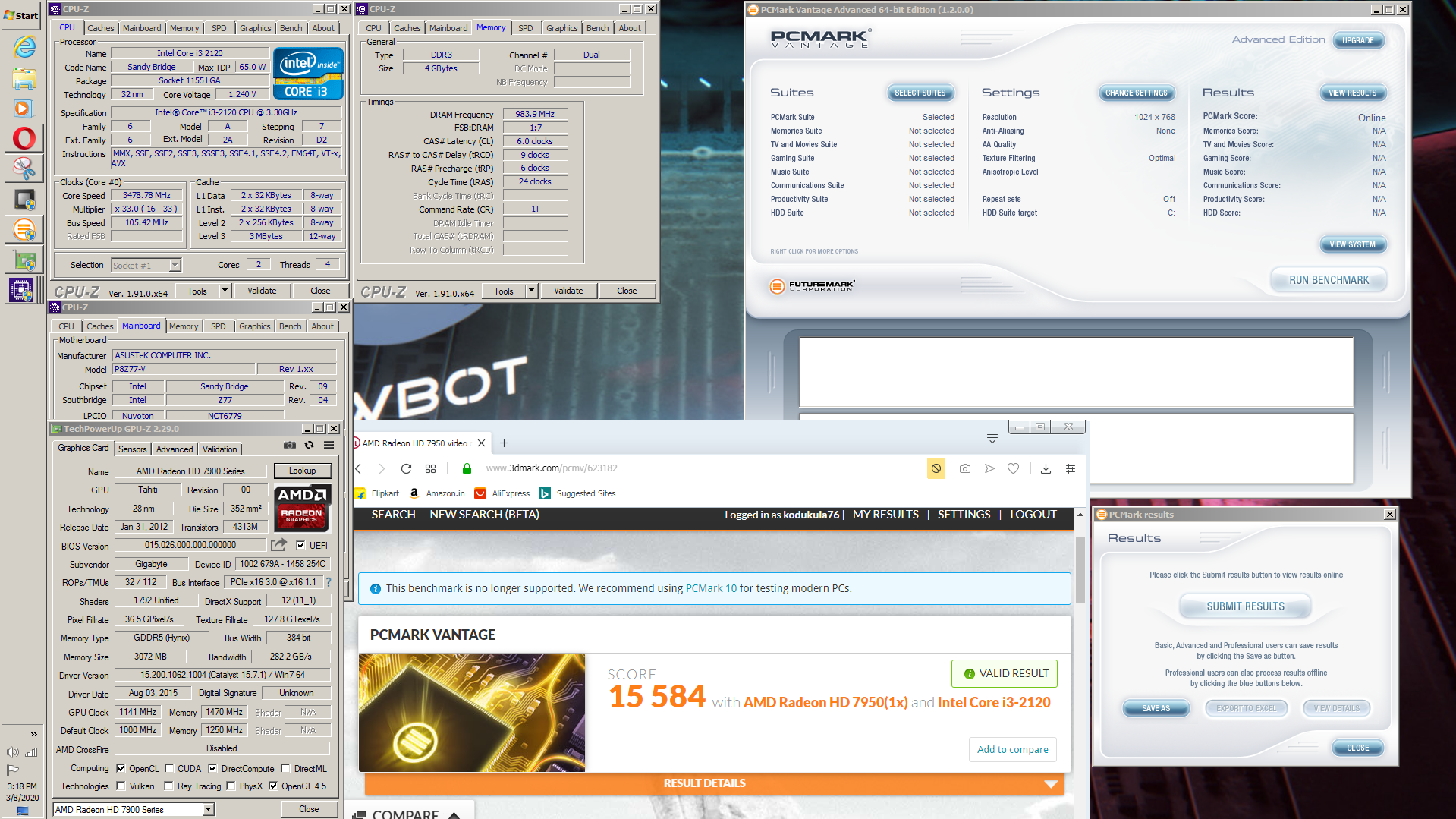Toggle the OpenGL 4.5 checkbox
The width and height of the screenshot is (1456, 819).
click(x=273, y=786)
